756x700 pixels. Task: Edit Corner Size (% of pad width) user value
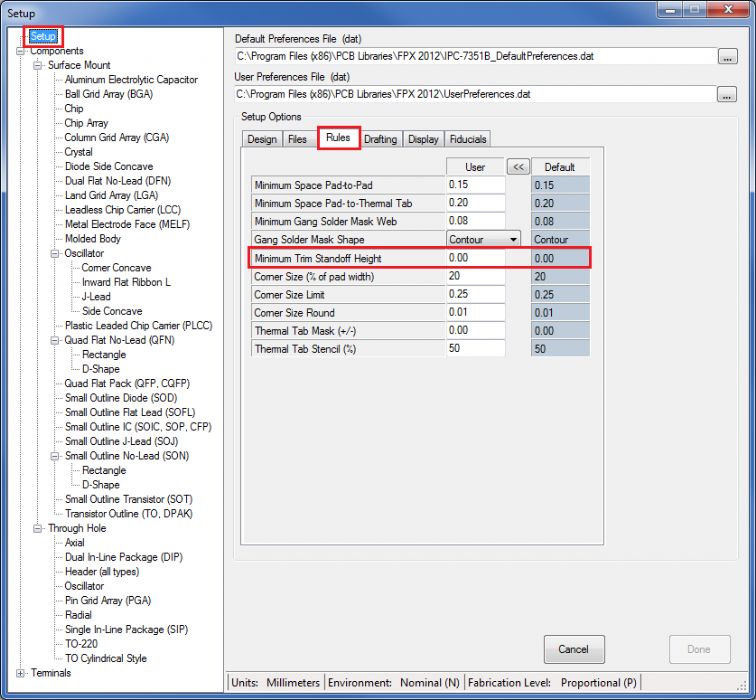coord(475,276)
